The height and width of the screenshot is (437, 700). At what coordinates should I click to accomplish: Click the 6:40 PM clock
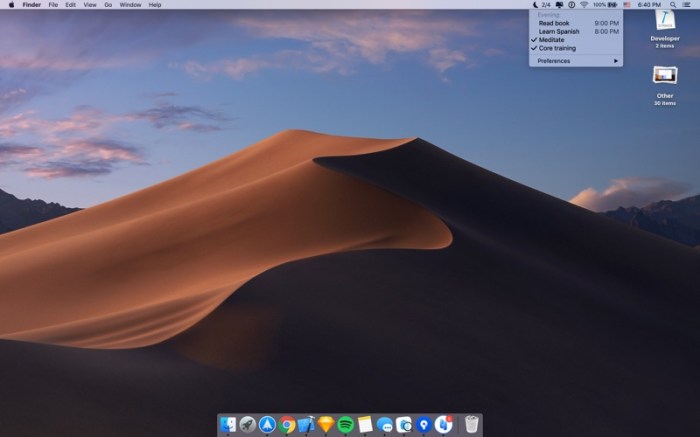pos(649,5)
